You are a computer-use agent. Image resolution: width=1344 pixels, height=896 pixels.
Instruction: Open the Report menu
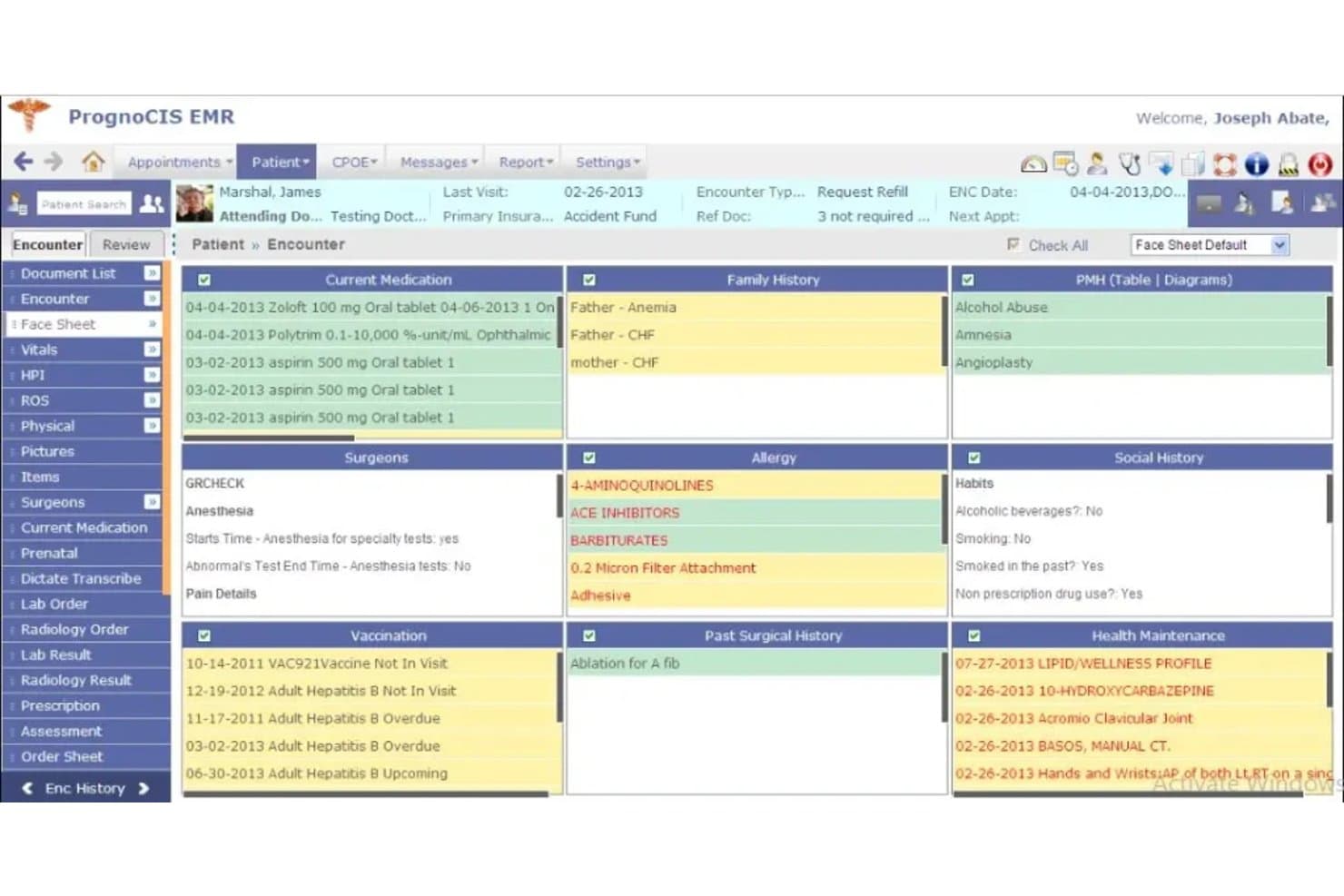(x=526, y=162)
